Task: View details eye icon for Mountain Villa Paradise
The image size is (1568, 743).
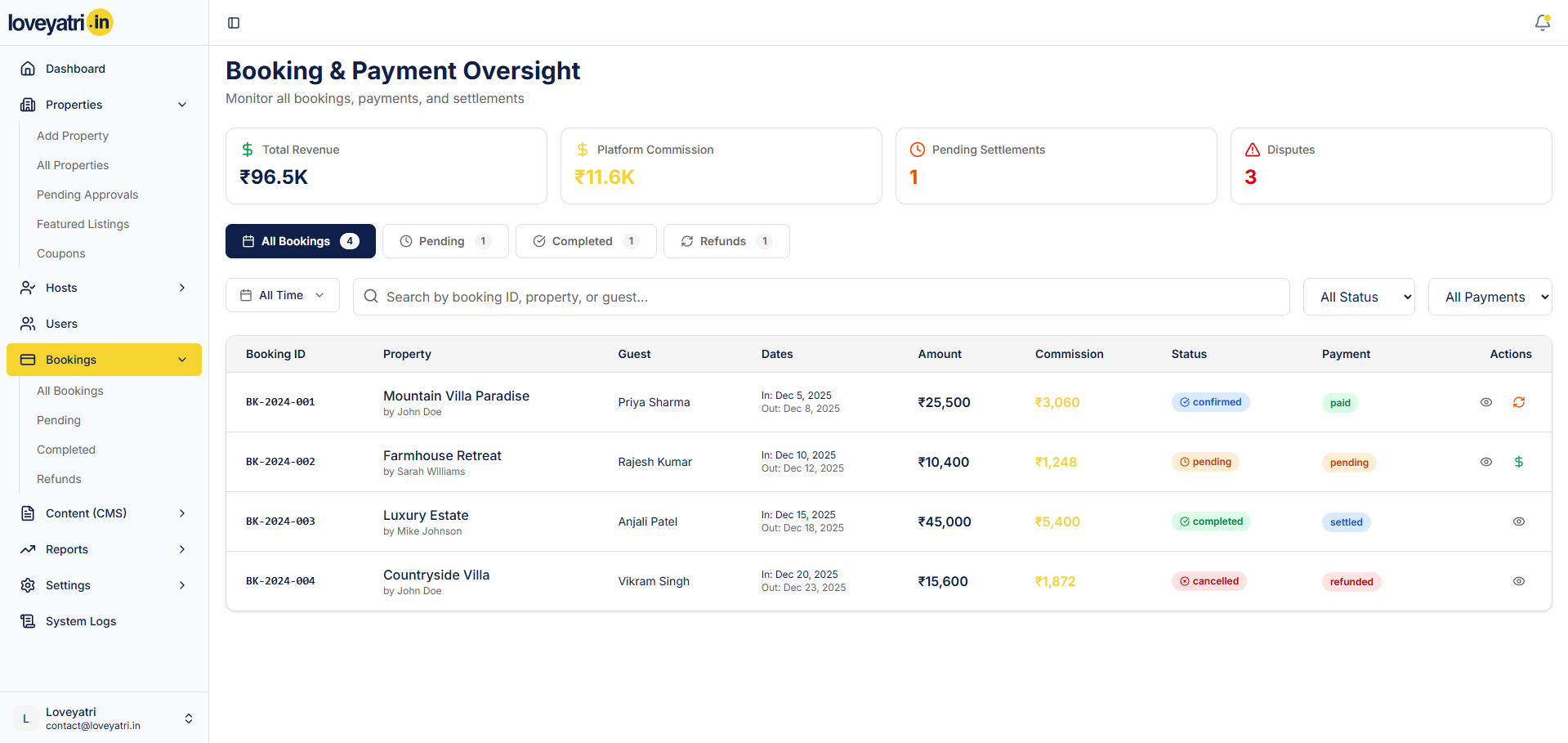Action: 1485,402
